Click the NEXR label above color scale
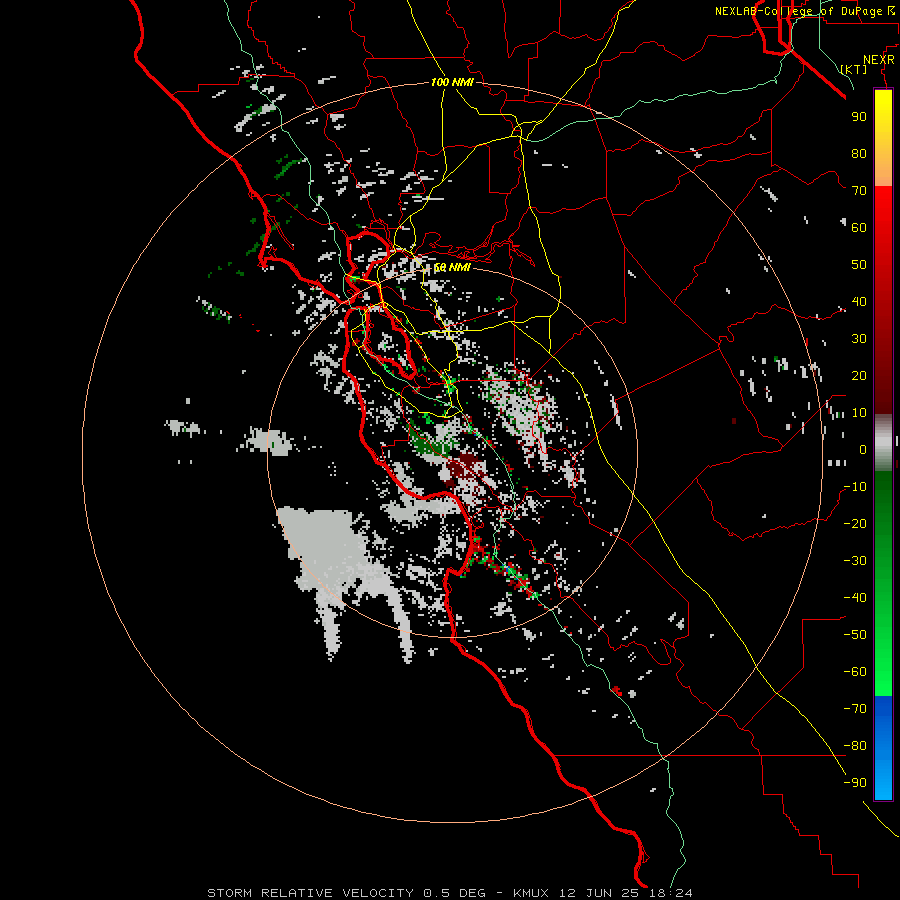This screenshot has height=900, width=900. point(878,60)
